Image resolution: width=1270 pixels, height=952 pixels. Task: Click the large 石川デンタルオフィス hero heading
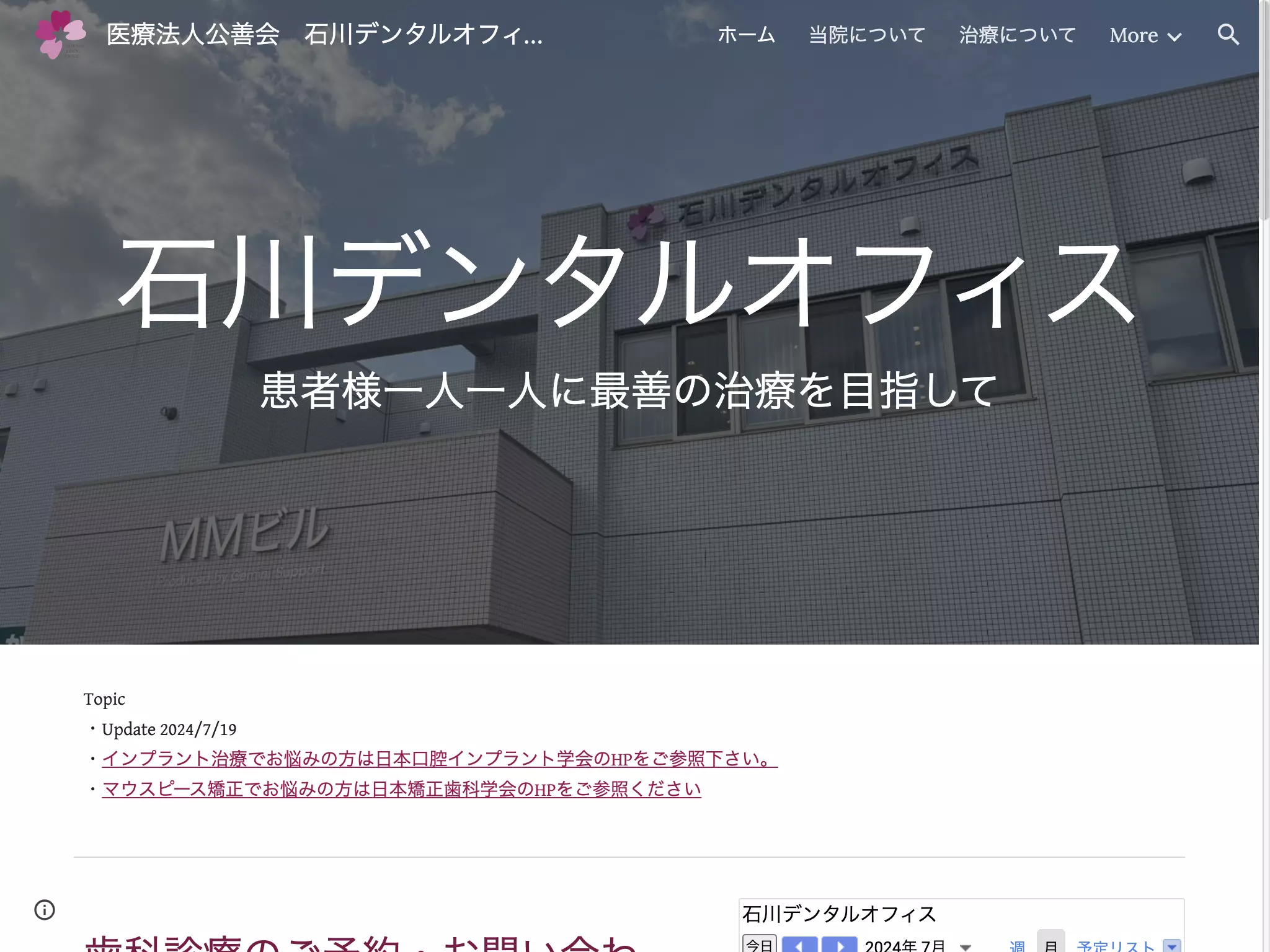[x=626, y=281]
